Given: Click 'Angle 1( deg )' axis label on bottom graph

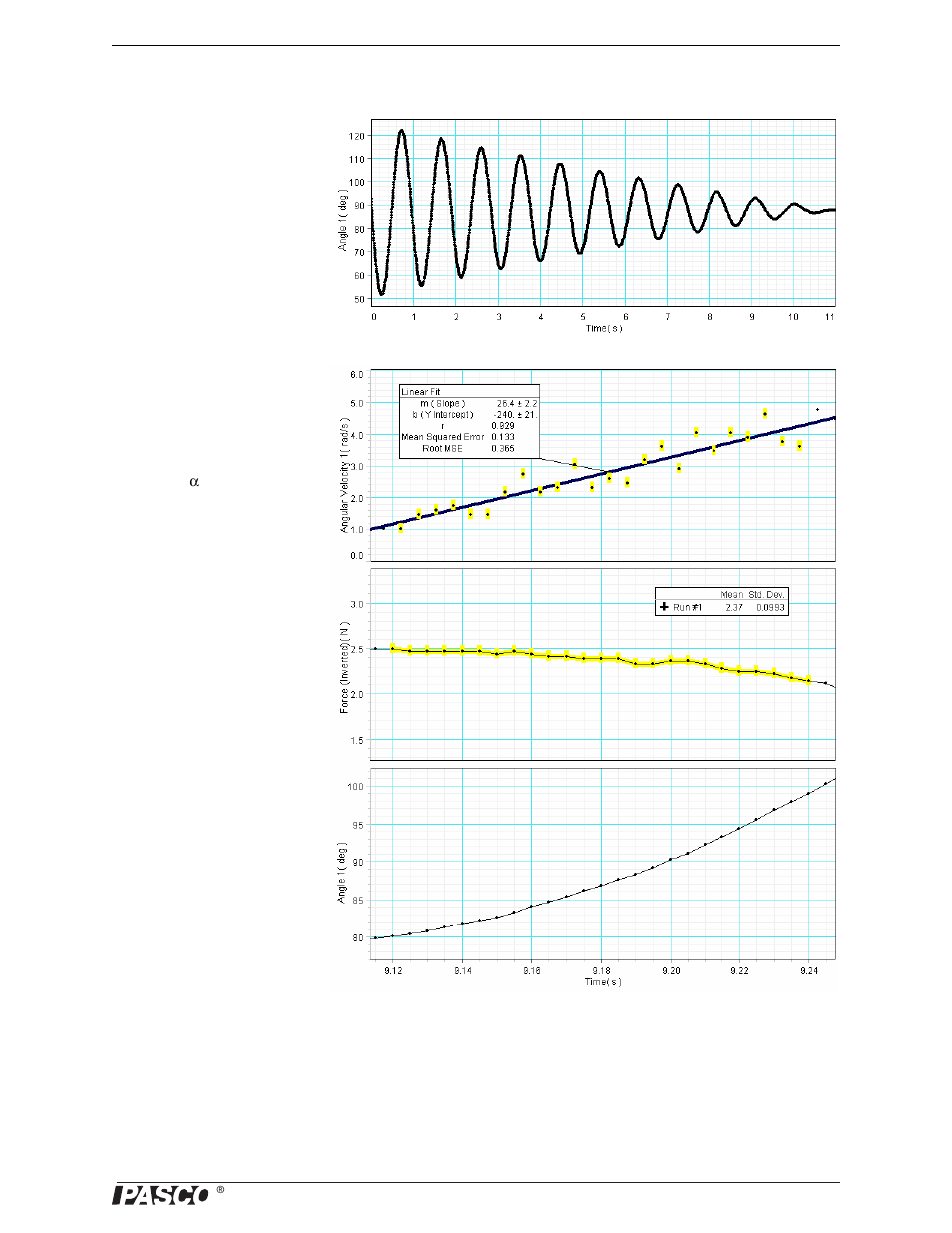Looking at the screenshot, I should coord(342,873).
